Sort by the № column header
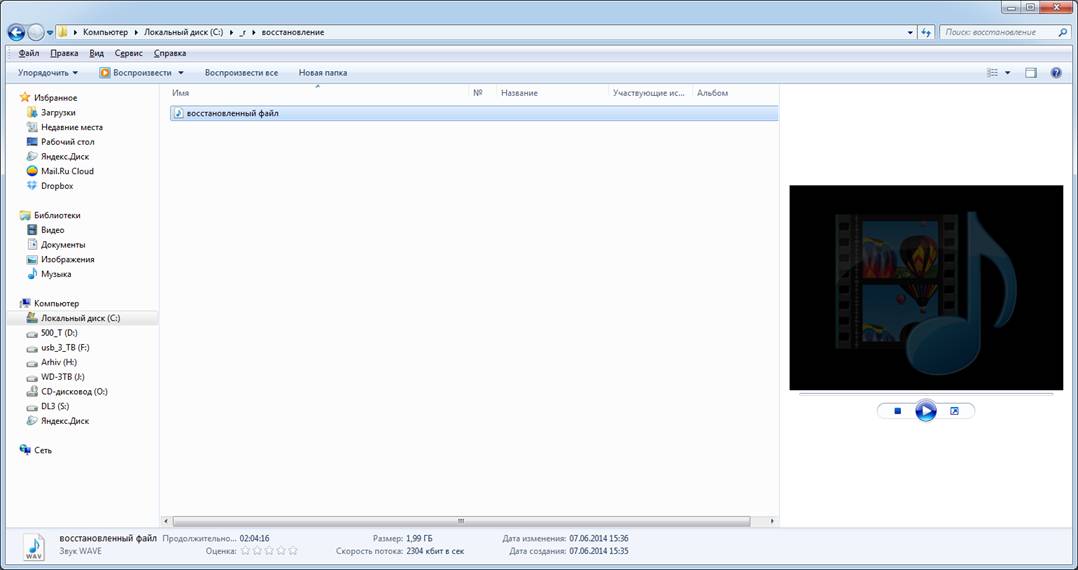Viewport: 1078px width, 570px height. 483,93
